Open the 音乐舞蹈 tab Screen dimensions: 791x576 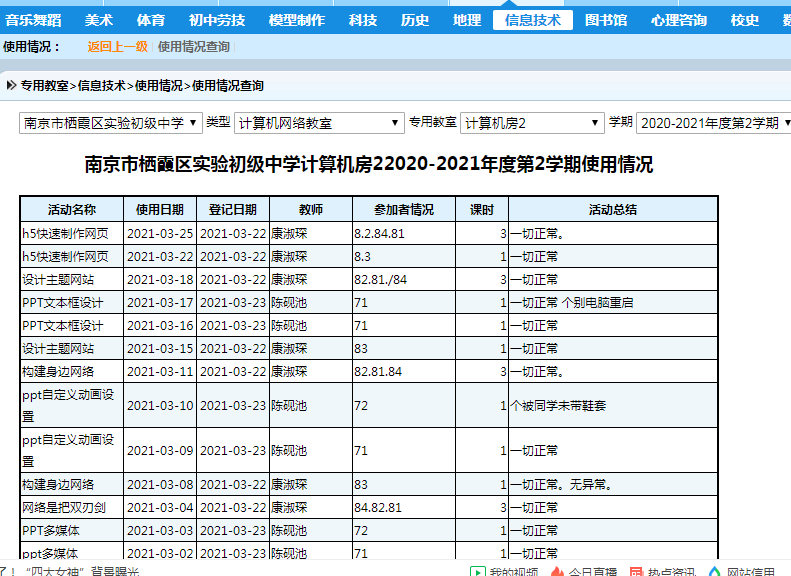pos(33,20)
